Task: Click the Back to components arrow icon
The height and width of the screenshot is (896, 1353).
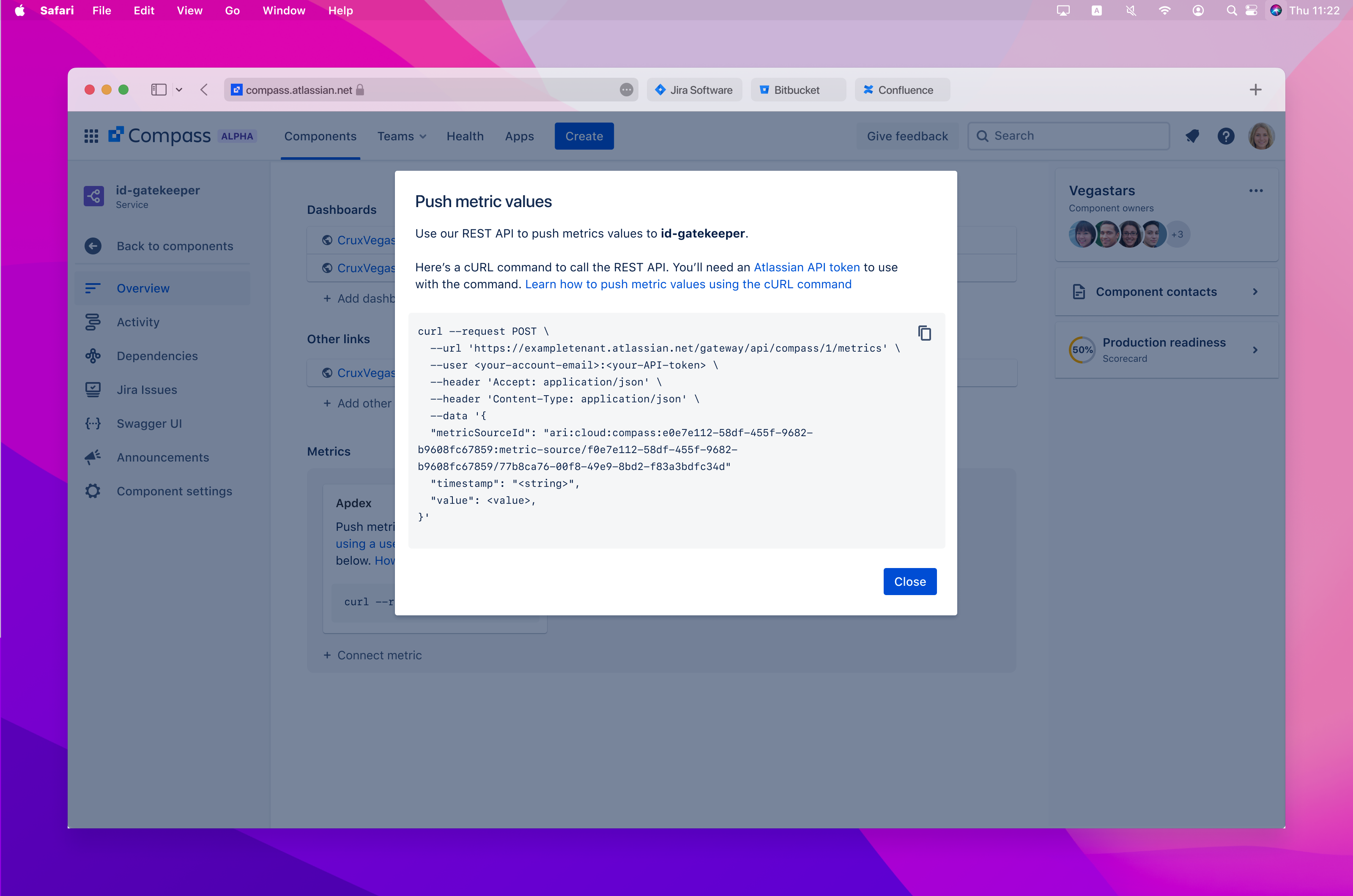Action: coord(93,246)
